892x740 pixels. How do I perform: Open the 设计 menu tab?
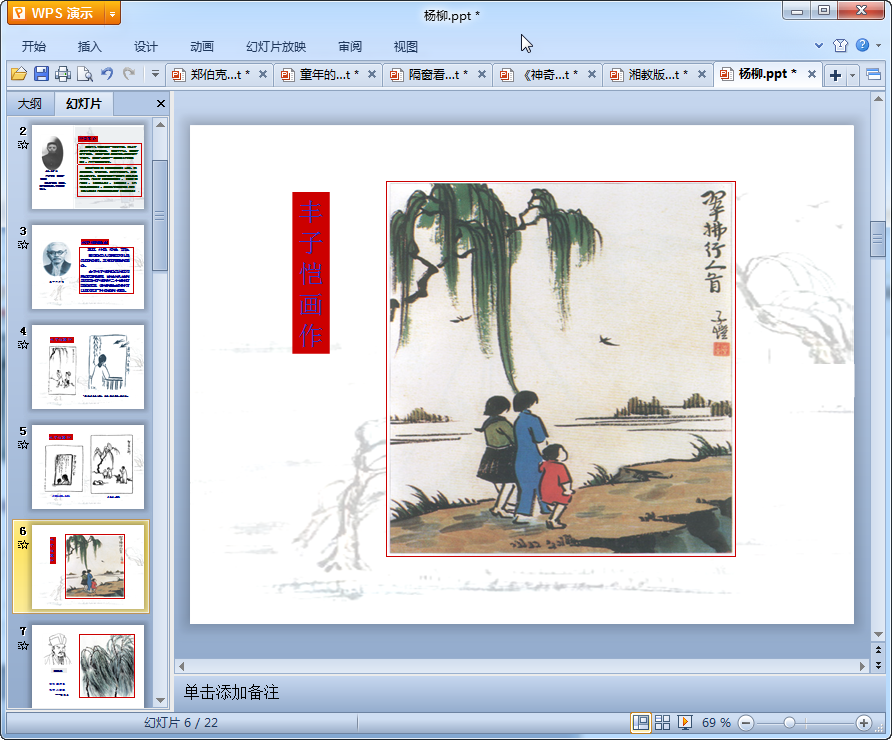tap(146, 47)
